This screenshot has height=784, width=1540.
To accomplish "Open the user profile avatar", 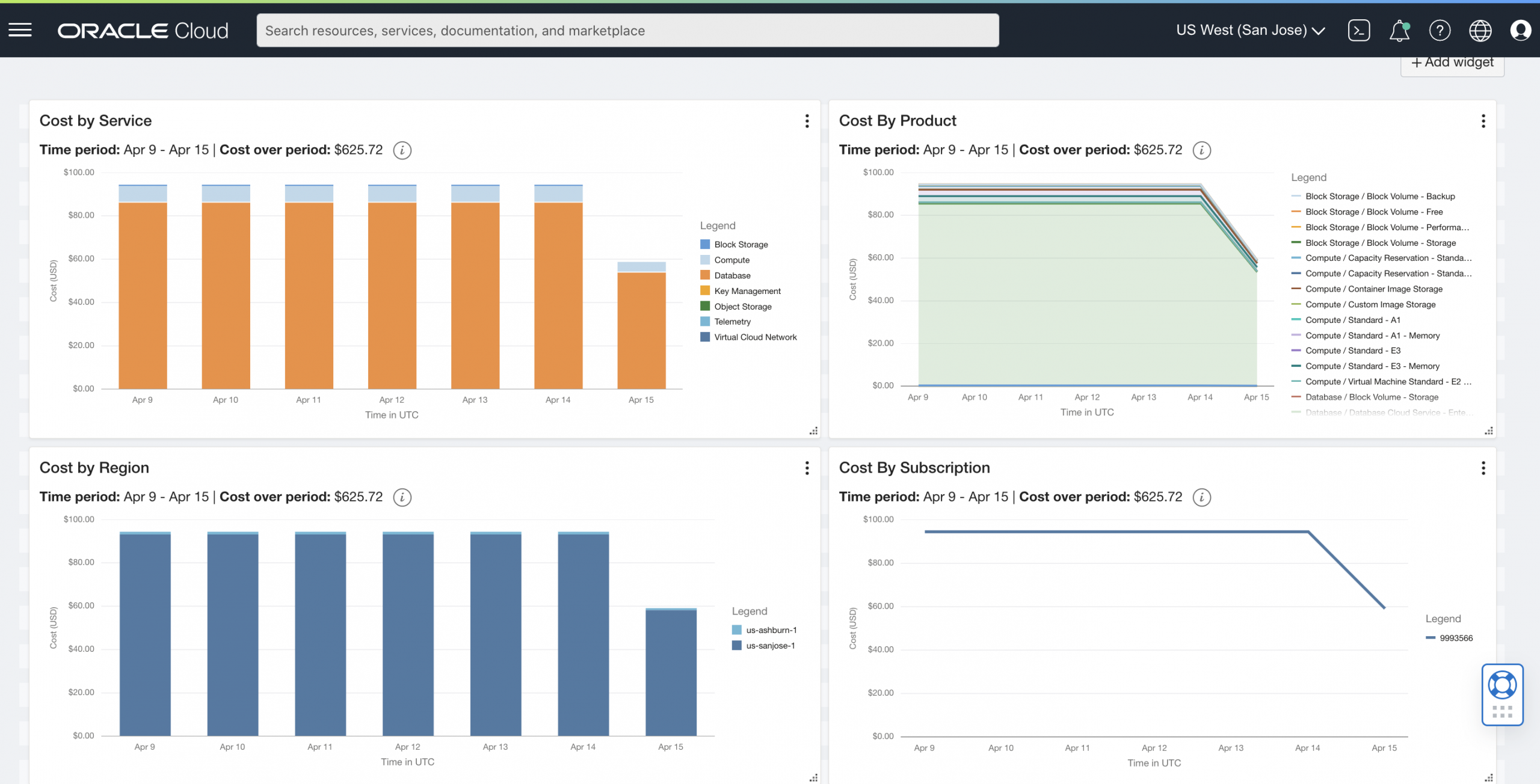I will pyautogui.click(x=1521, y=30).
